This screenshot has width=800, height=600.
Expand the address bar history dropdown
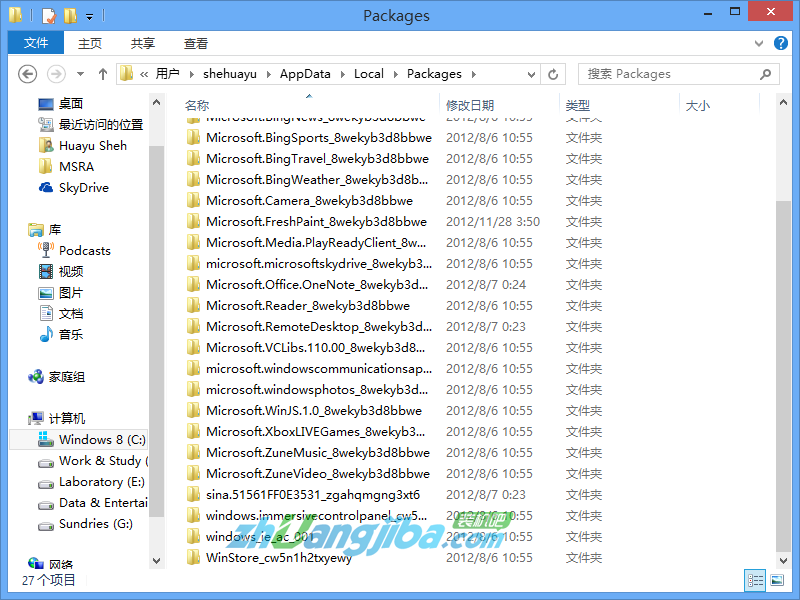530,74
